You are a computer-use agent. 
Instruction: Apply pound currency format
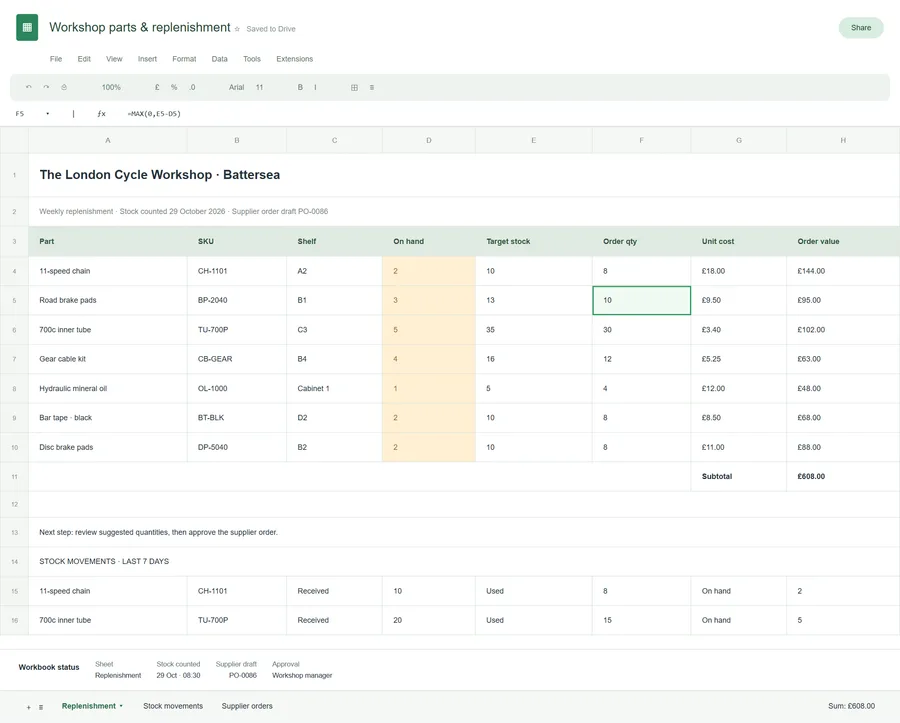[x=157, y=87]
